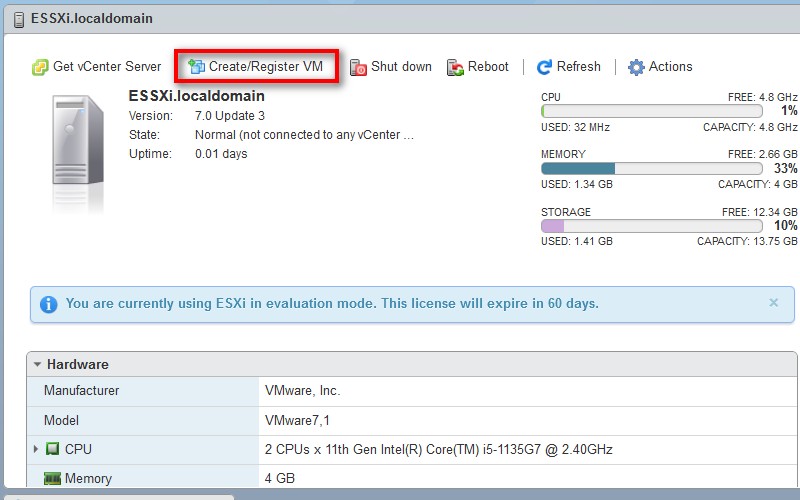Click USED: 1.41 GB text
This screenshot has height=500, width=800.
577,241
